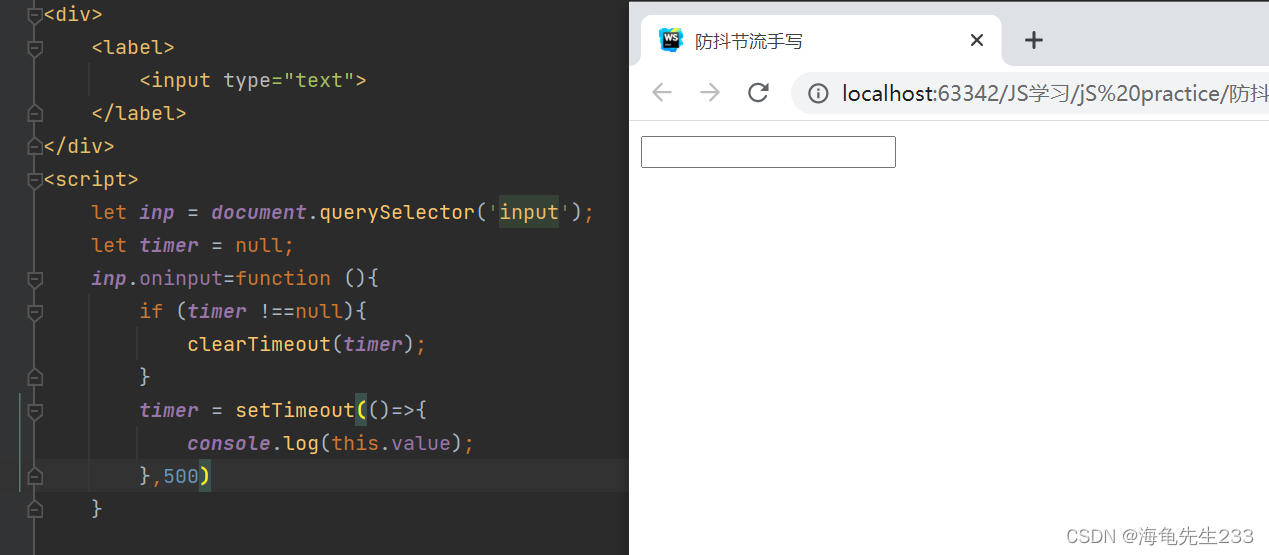
Task: Click the function keyword in the code
Action: point(283,278)
